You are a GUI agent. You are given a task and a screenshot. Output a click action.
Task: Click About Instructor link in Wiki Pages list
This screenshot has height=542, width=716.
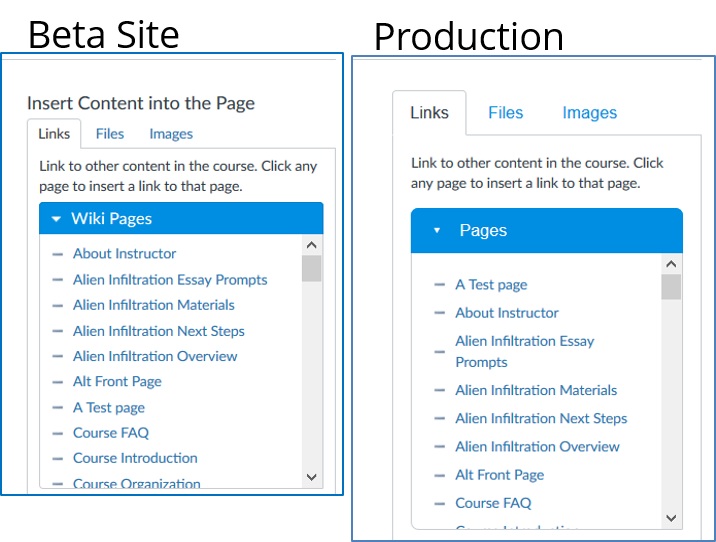[x=124, y=254]
